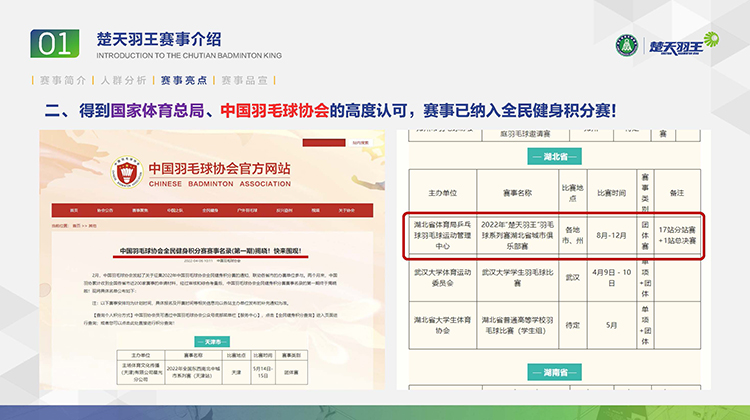Image resolution: width=750 pixels, height=420 pixels.
Task: Click subtitle INTRODUCTION TO THE CHUTIAN BADMINTON KING
Action: pos(189,55)
